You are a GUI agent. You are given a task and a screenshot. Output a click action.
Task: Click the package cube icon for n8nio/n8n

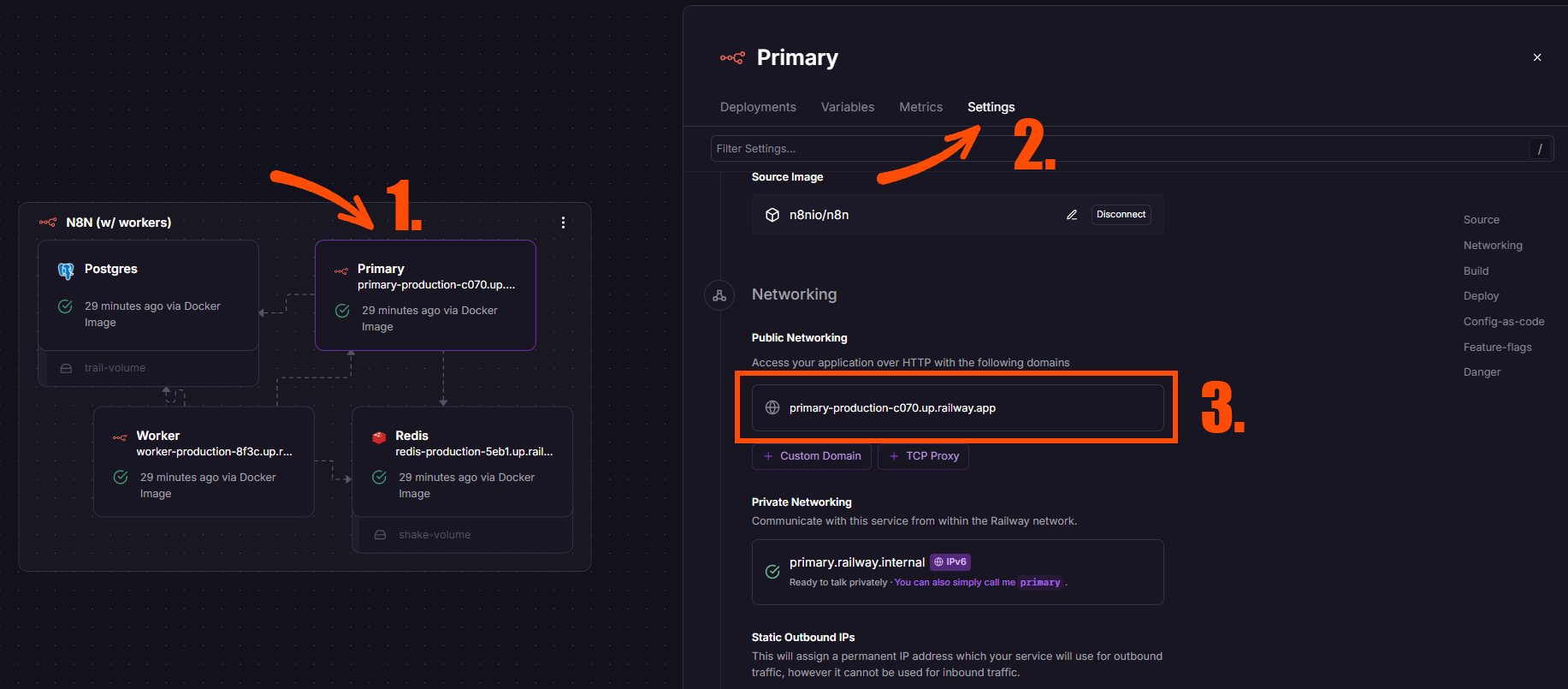(772, 215)
